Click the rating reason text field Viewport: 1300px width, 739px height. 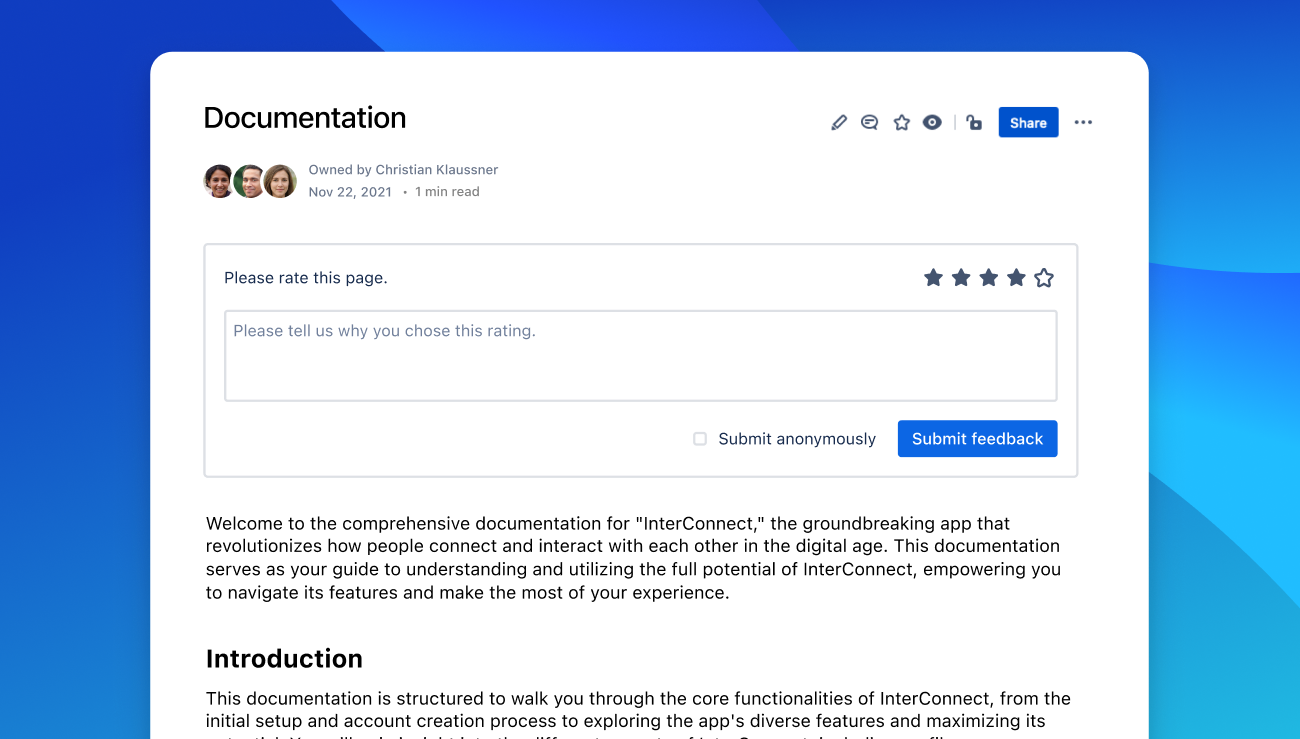[641, 356]
